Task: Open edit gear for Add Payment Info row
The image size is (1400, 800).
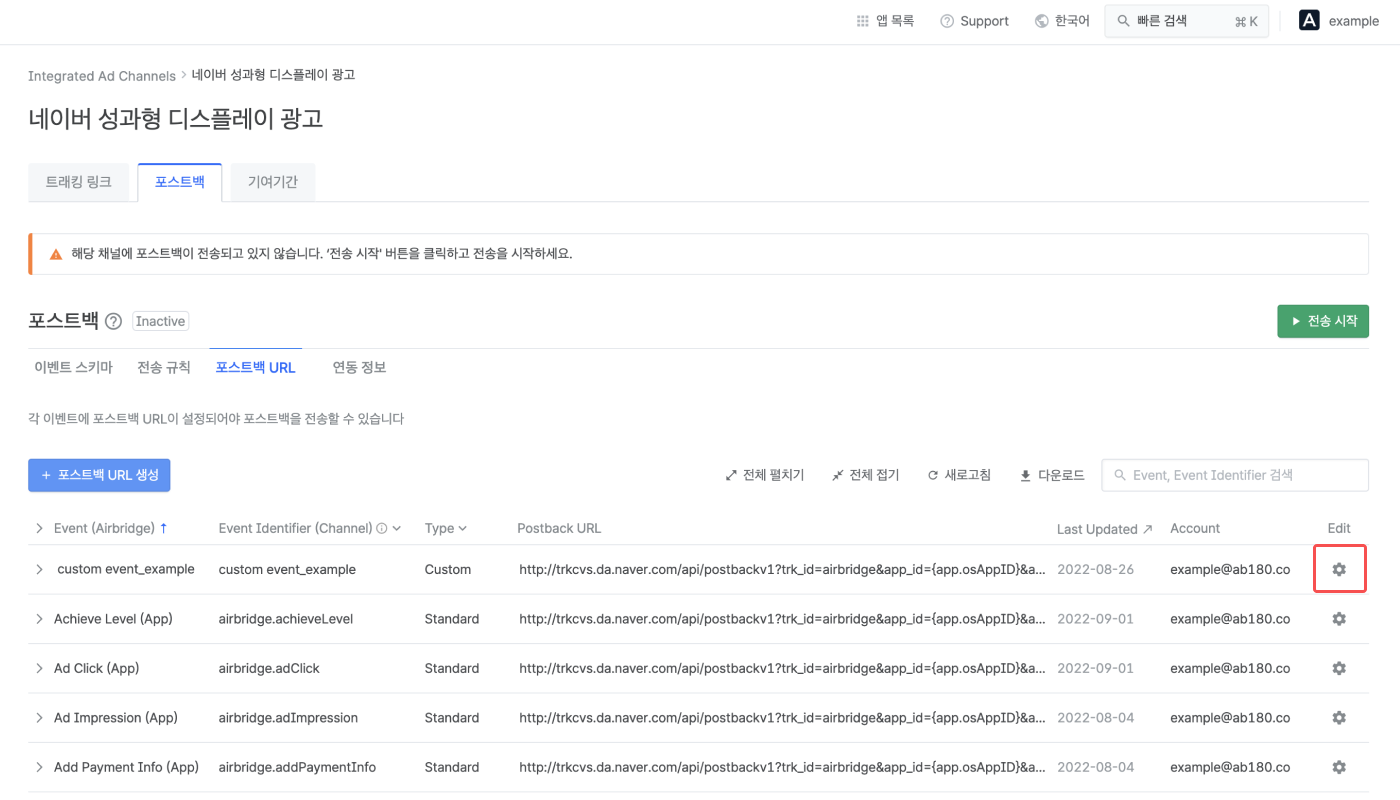Action: (x=1339, y=767)
